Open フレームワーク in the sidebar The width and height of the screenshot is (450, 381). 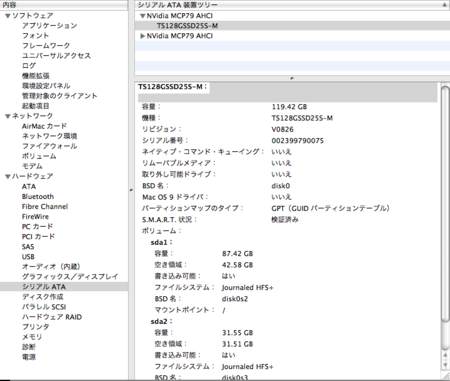[46, 46]
